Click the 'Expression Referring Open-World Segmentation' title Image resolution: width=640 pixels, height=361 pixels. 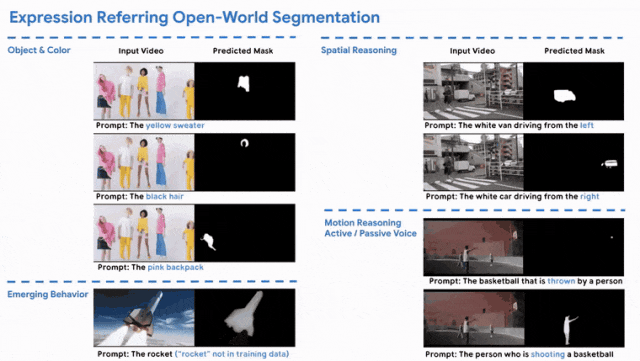[x=195, y=18]
